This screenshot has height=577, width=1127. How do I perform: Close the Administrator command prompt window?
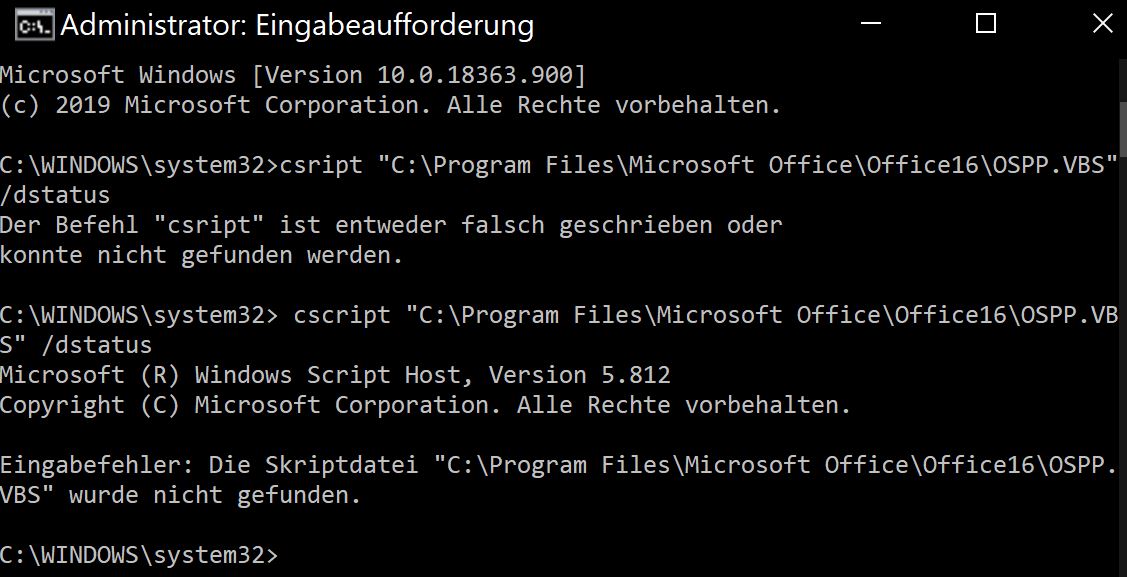[1102, 24]
